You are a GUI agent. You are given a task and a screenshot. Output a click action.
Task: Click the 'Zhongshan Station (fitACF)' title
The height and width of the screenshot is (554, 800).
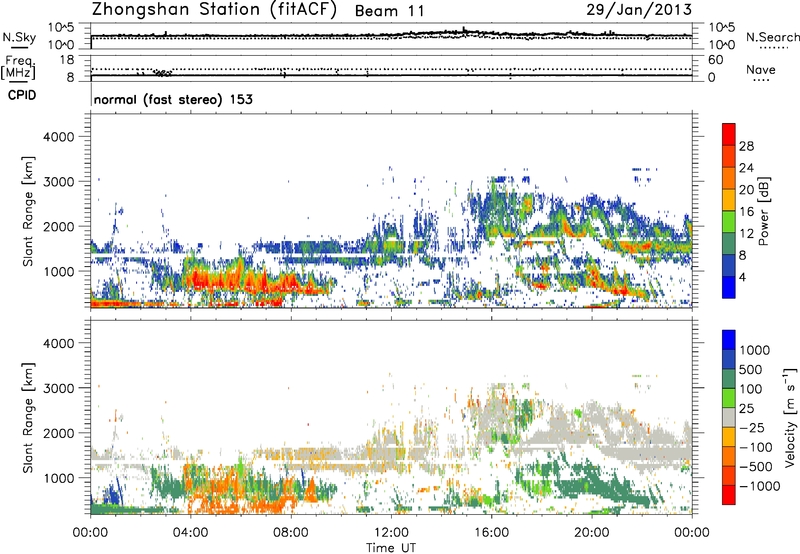pyautogui.click(x=214, y=10)
